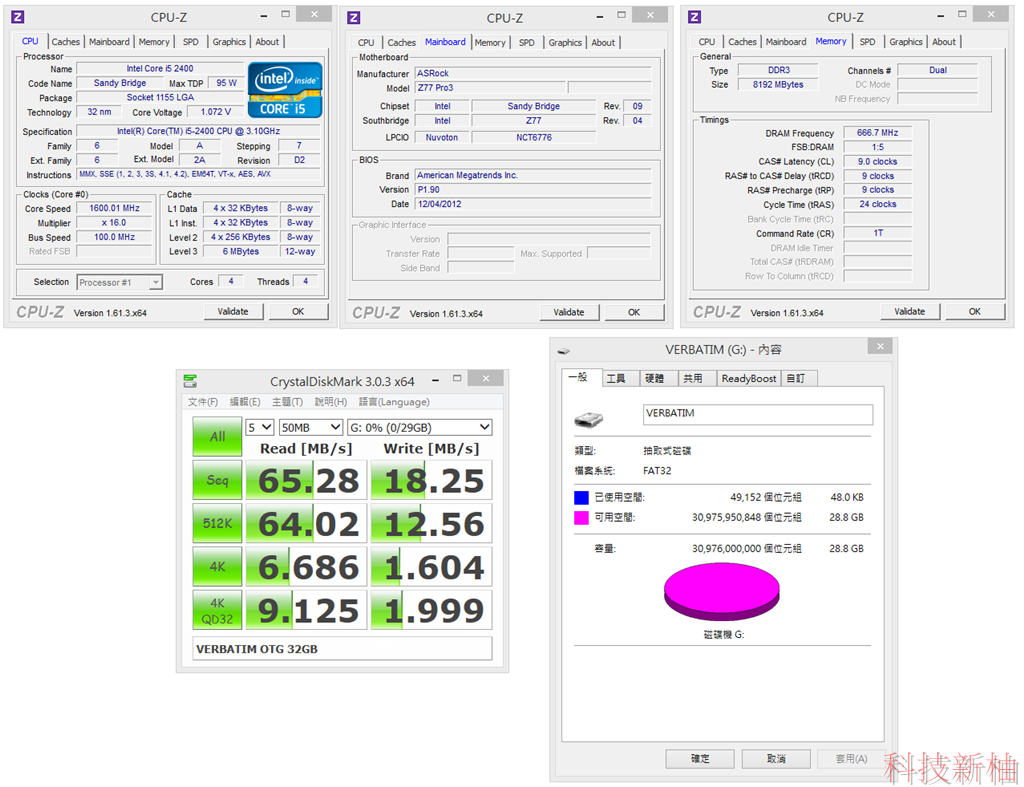Click the drive icon in VERBATIM properties title
The height and width of the screenshot is (787, 1024).
click(564, 351)
